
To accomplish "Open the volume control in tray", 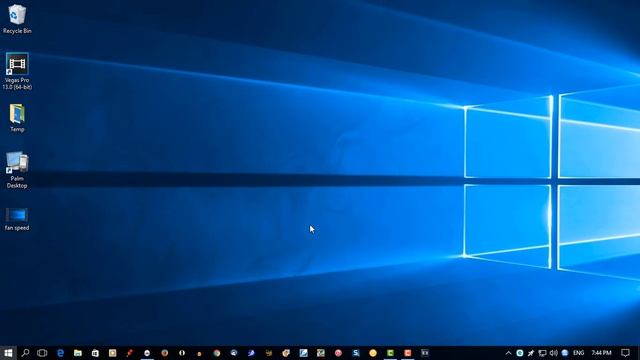I will tap(553, 353).
